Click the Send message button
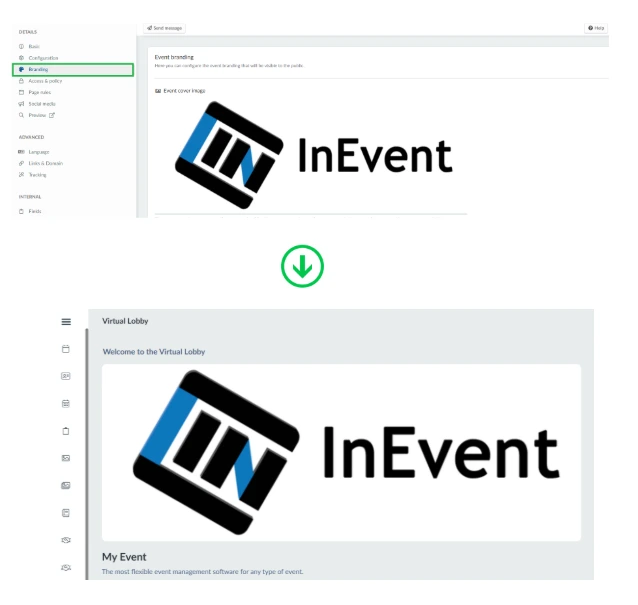 (x=164, y=28)
